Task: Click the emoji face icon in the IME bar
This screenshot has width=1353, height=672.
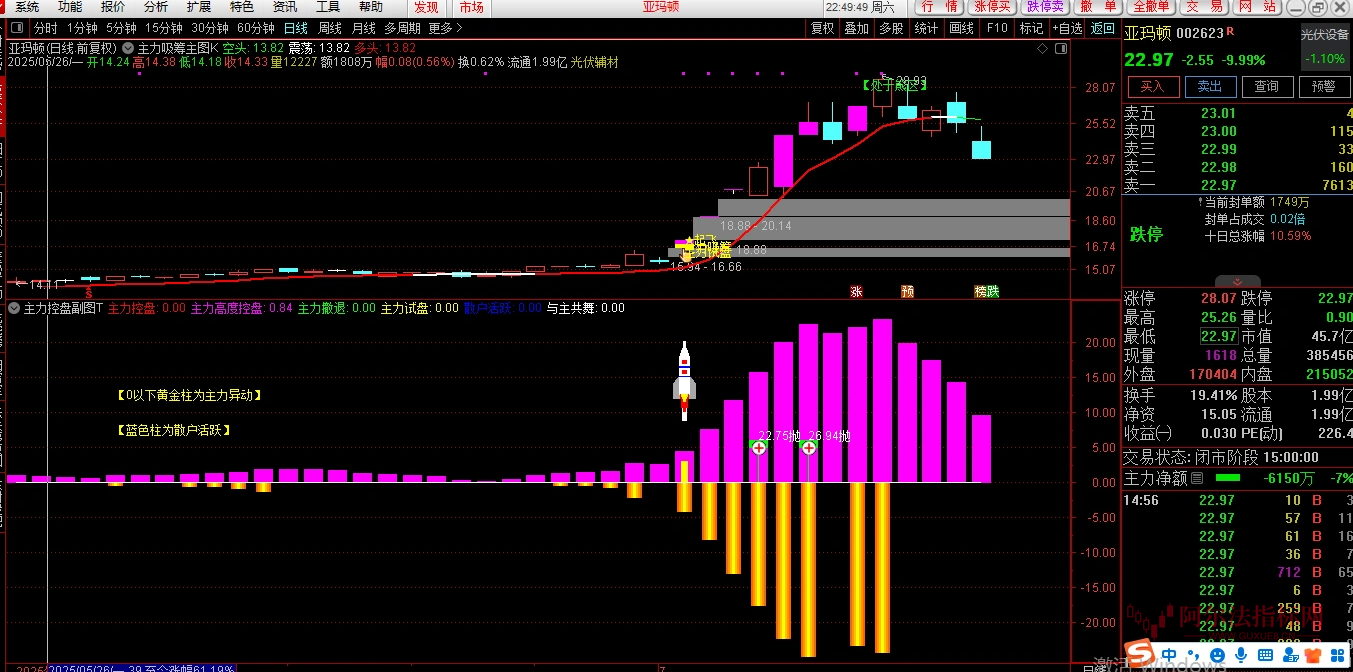Action: [x=1215, y=654]
